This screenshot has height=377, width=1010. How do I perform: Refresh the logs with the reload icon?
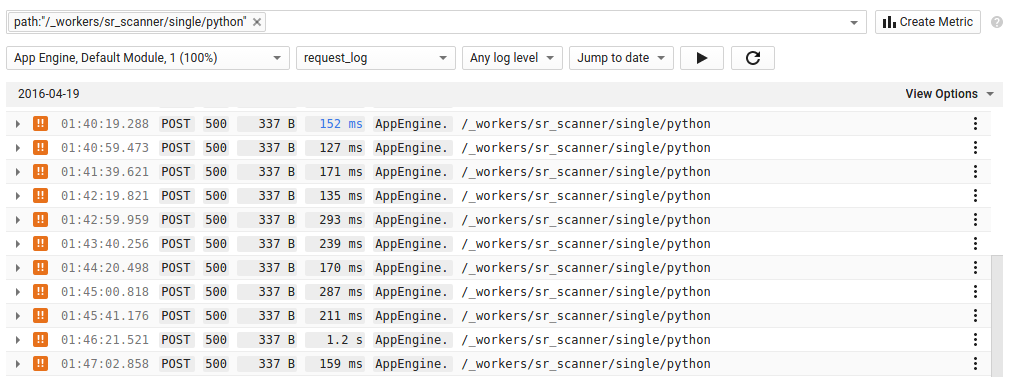753,58
